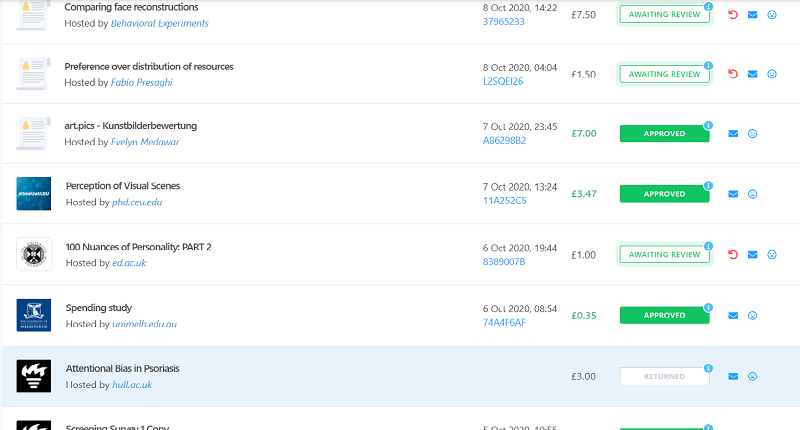Viewport: 800px width, 430px height.
Task: Click Preference over distribution document thumbnail
Action: click(x=34, y=74)
